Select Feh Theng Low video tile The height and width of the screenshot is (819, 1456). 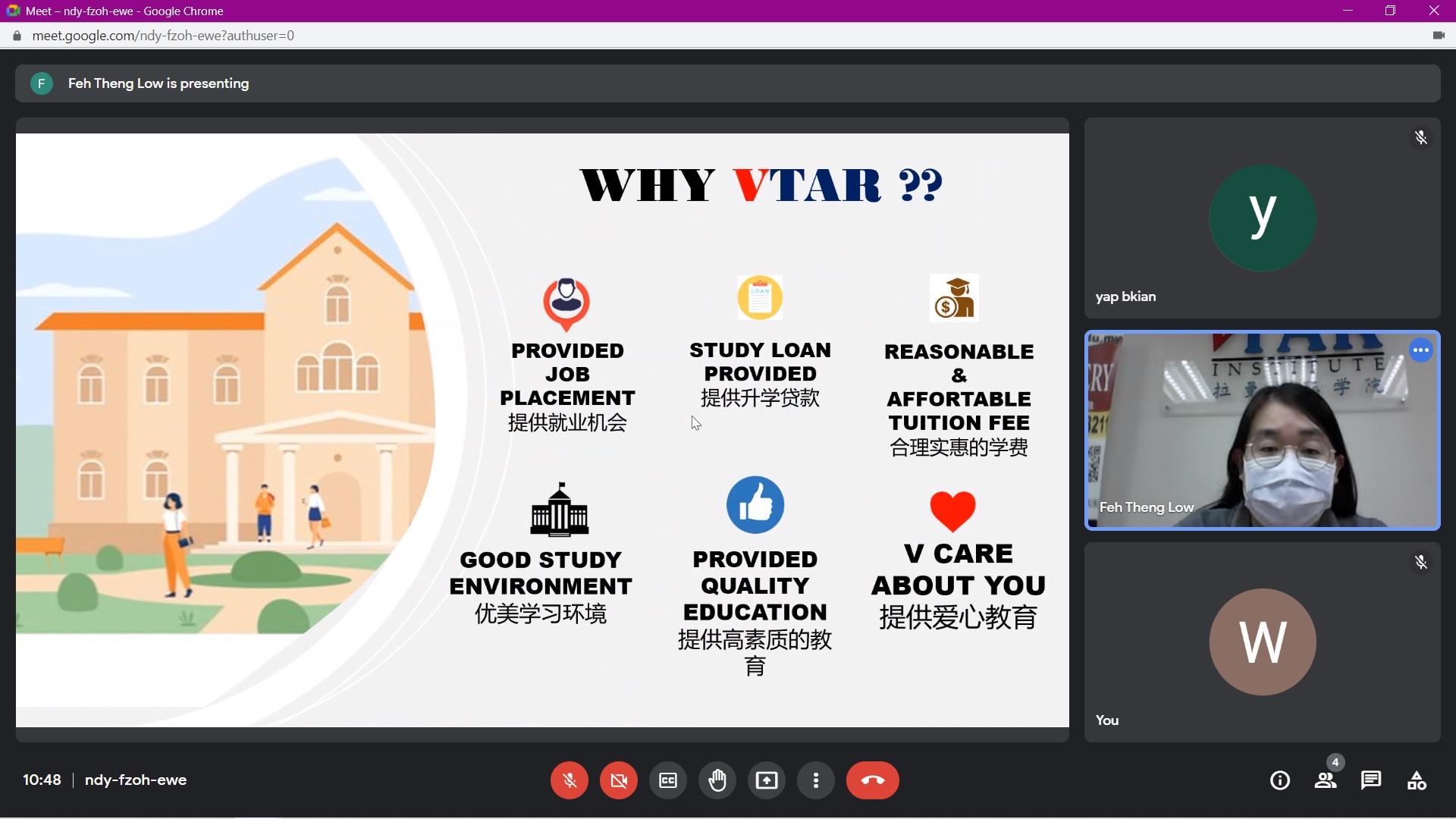click(x=1262, y=430)
